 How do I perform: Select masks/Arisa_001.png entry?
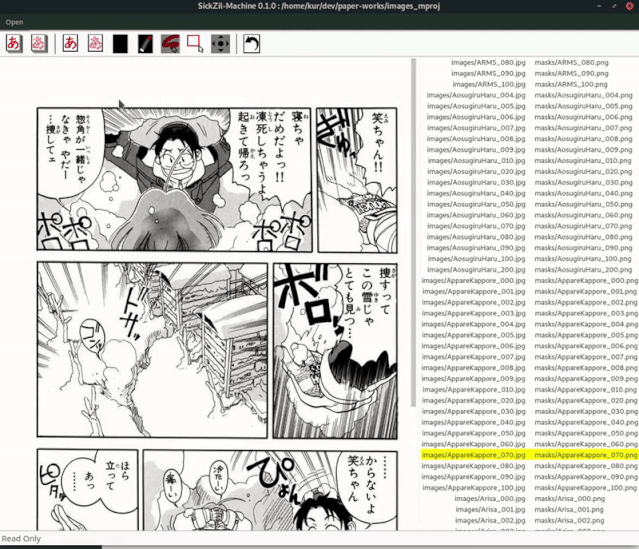pyautogui.click(x=569, y=509)
